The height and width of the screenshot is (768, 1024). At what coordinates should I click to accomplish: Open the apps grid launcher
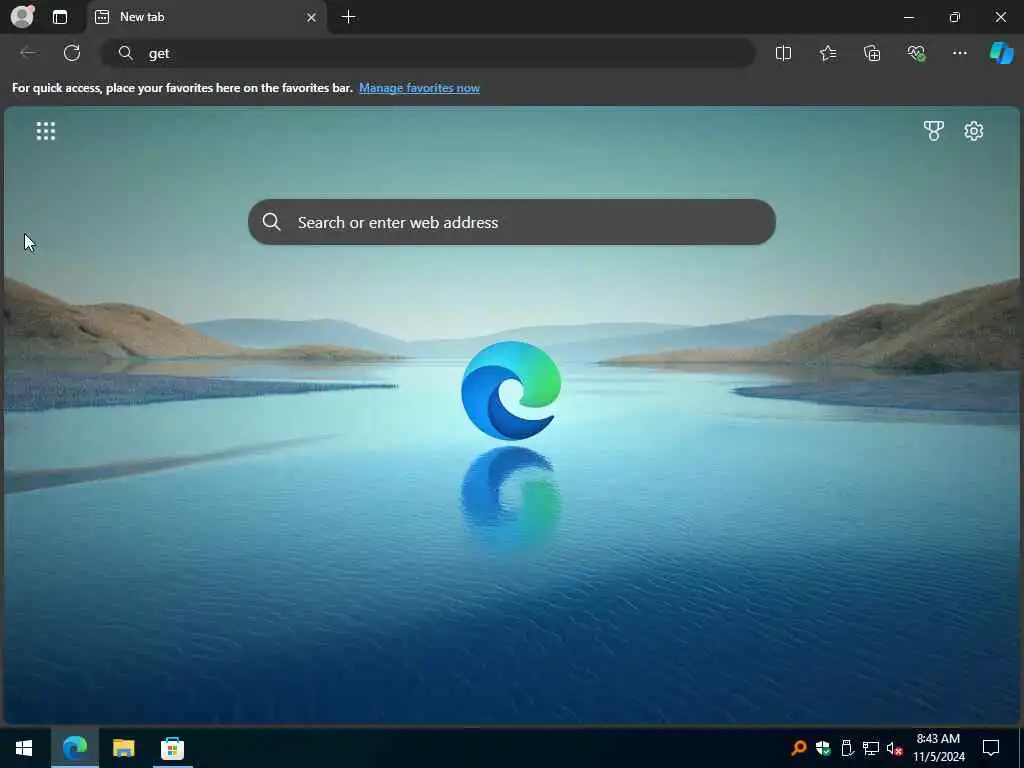click(46, 131)
